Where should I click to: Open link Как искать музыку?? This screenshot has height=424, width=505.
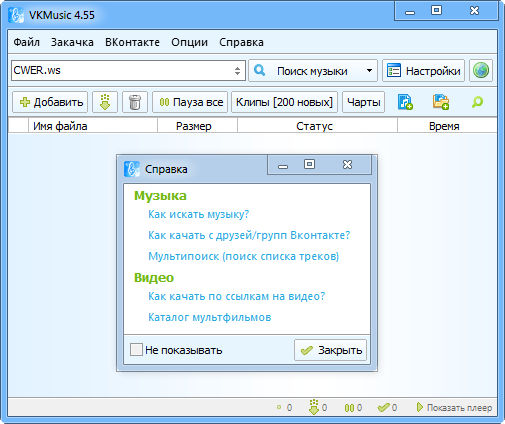[199, 214]
